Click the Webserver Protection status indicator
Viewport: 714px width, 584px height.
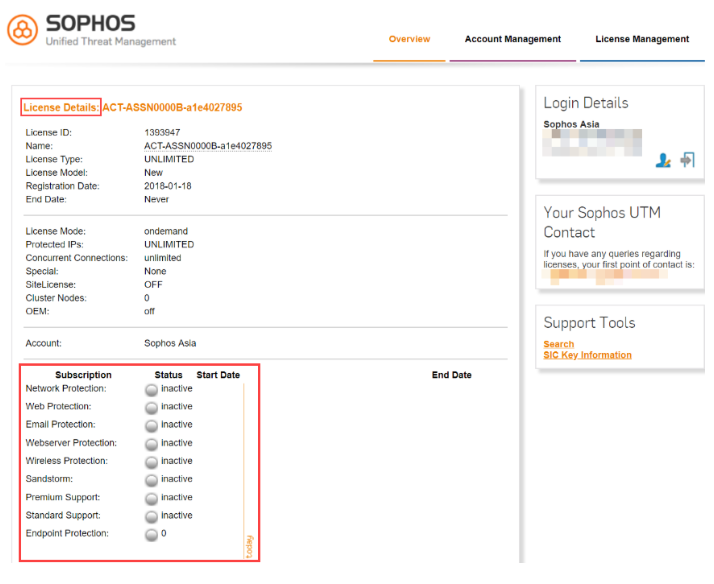tap(151, 444)
